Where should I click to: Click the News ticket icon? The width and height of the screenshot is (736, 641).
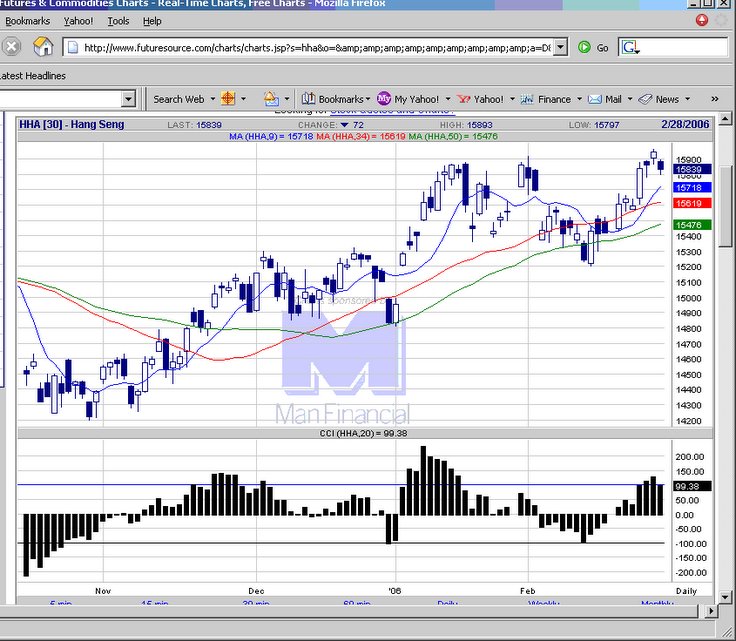[x=645, y=99]
